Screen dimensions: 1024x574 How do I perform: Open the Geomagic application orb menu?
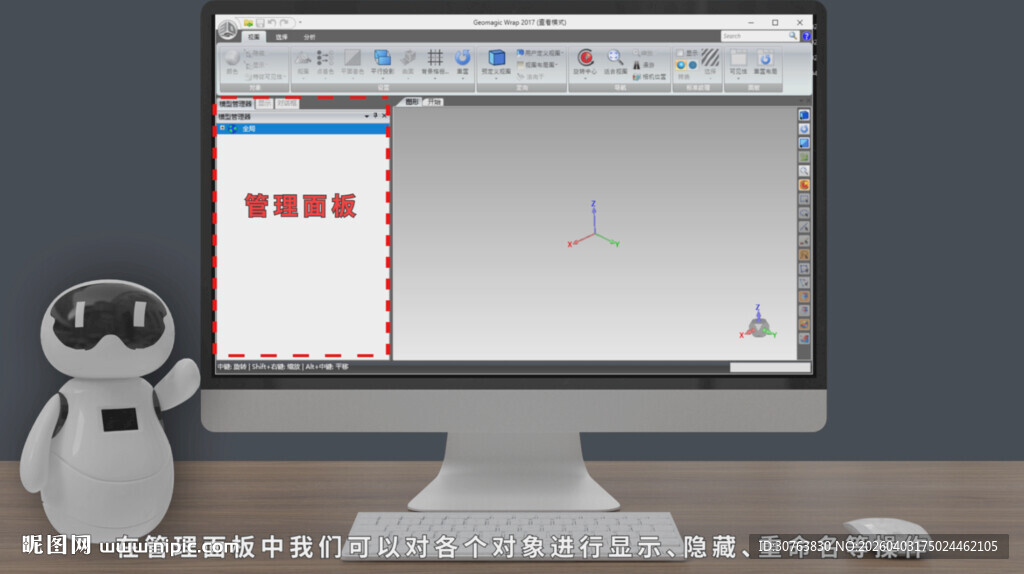[227, 29]
